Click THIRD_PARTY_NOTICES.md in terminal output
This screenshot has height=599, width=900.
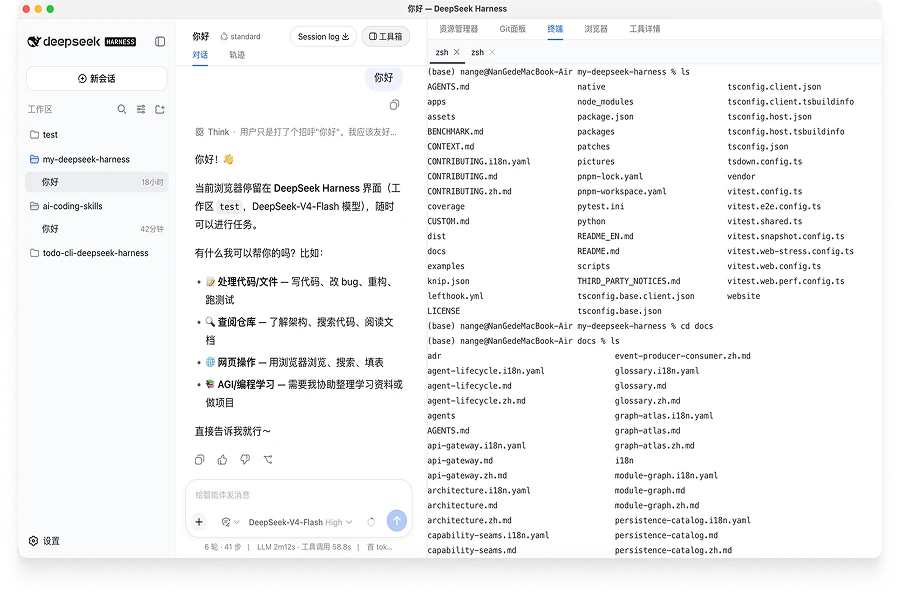point(629,281)
